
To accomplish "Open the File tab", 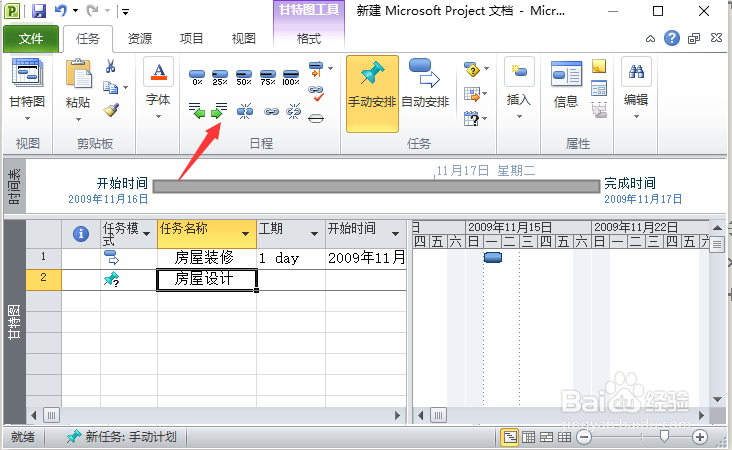I will coord(31,39).
